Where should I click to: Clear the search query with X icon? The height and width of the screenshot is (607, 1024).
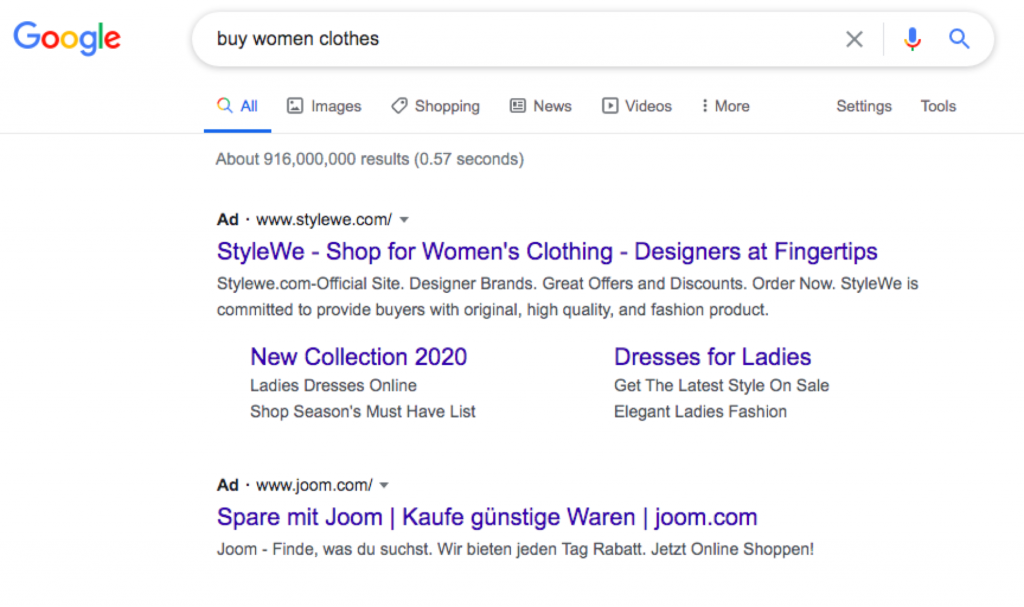pos(854,39)
